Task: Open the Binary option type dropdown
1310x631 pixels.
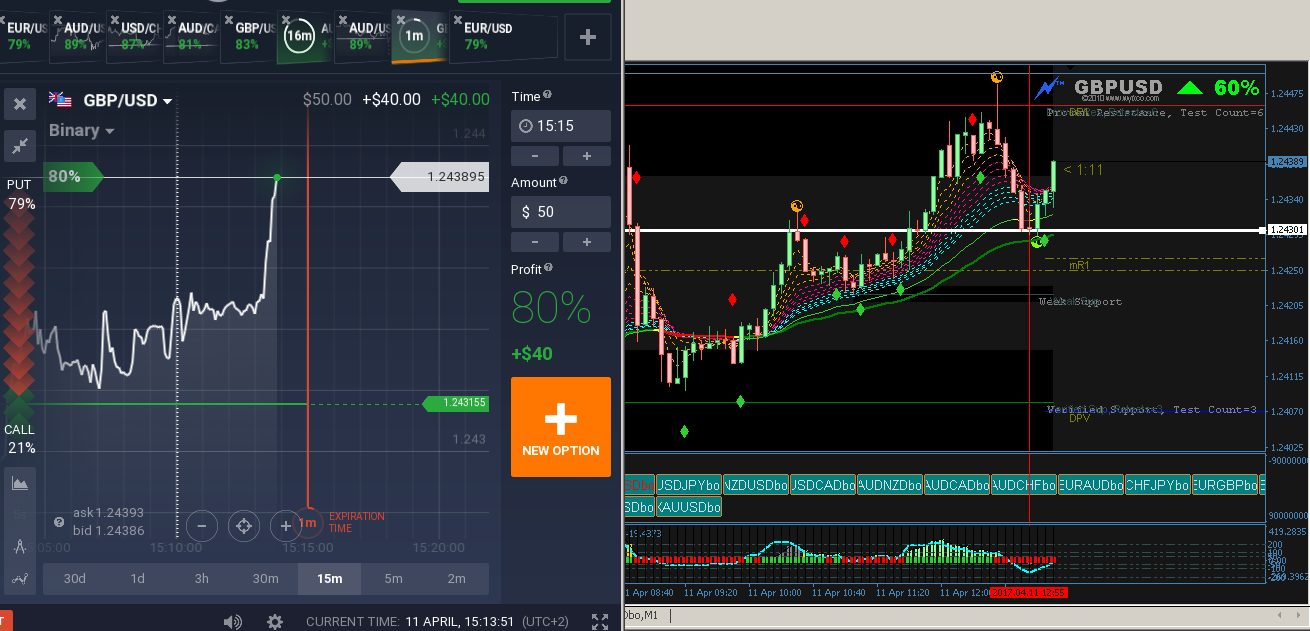Action: tap(81, 130)
